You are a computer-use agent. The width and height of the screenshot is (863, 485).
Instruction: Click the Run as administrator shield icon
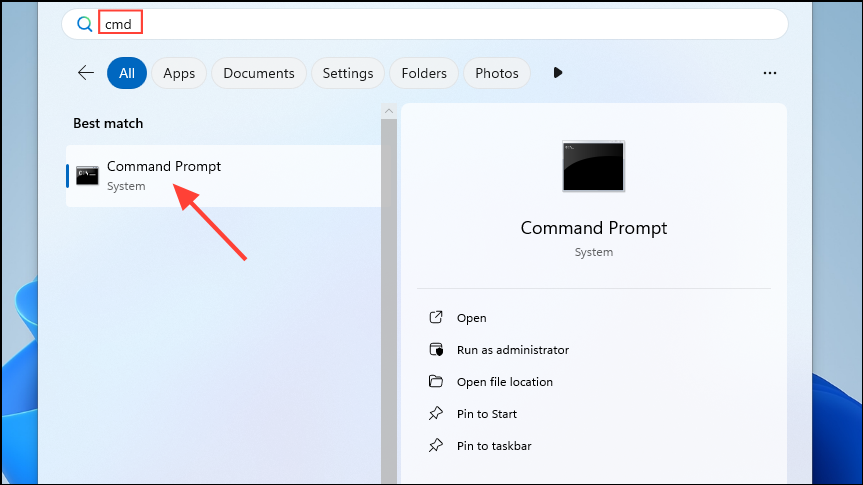click(436, 349)
